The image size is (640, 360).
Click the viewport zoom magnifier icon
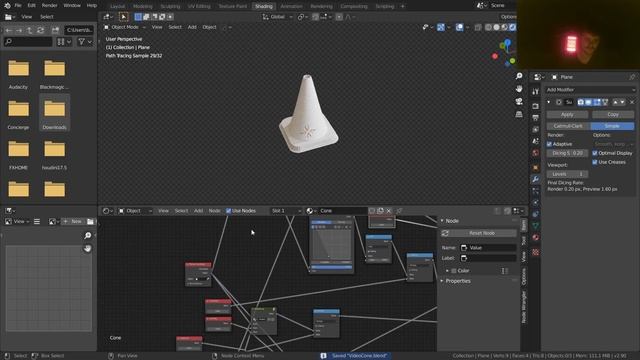click(x=519, y=76)
